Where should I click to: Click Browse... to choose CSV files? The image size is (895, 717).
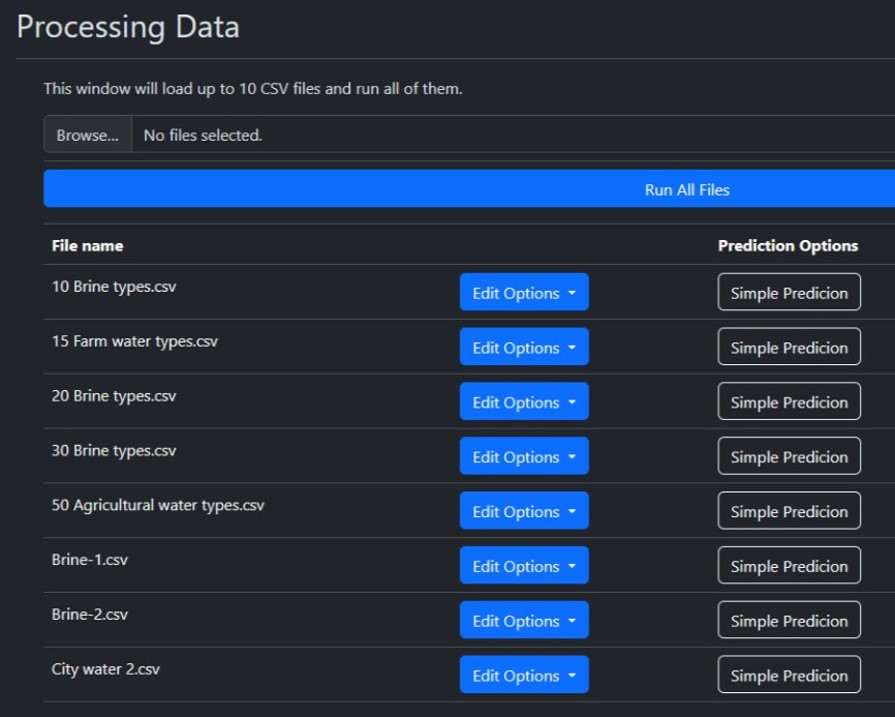pyautogui.click(x=88, y=135)
